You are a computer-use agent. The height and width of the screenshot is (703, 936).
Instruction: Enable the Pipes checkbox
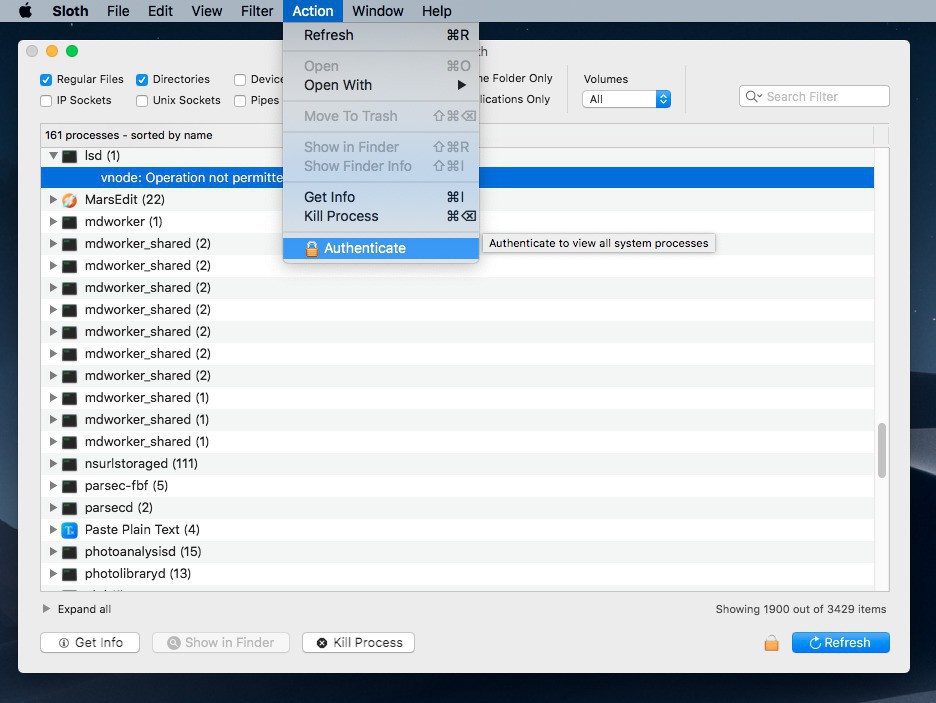(240, 101)
